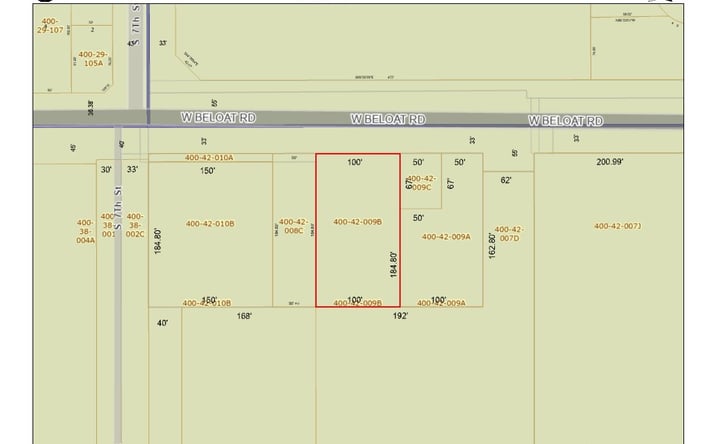Viewport: 716px width, 444px height.
Task: Click the 162.80' dimension label
Action: coord(492,246)
